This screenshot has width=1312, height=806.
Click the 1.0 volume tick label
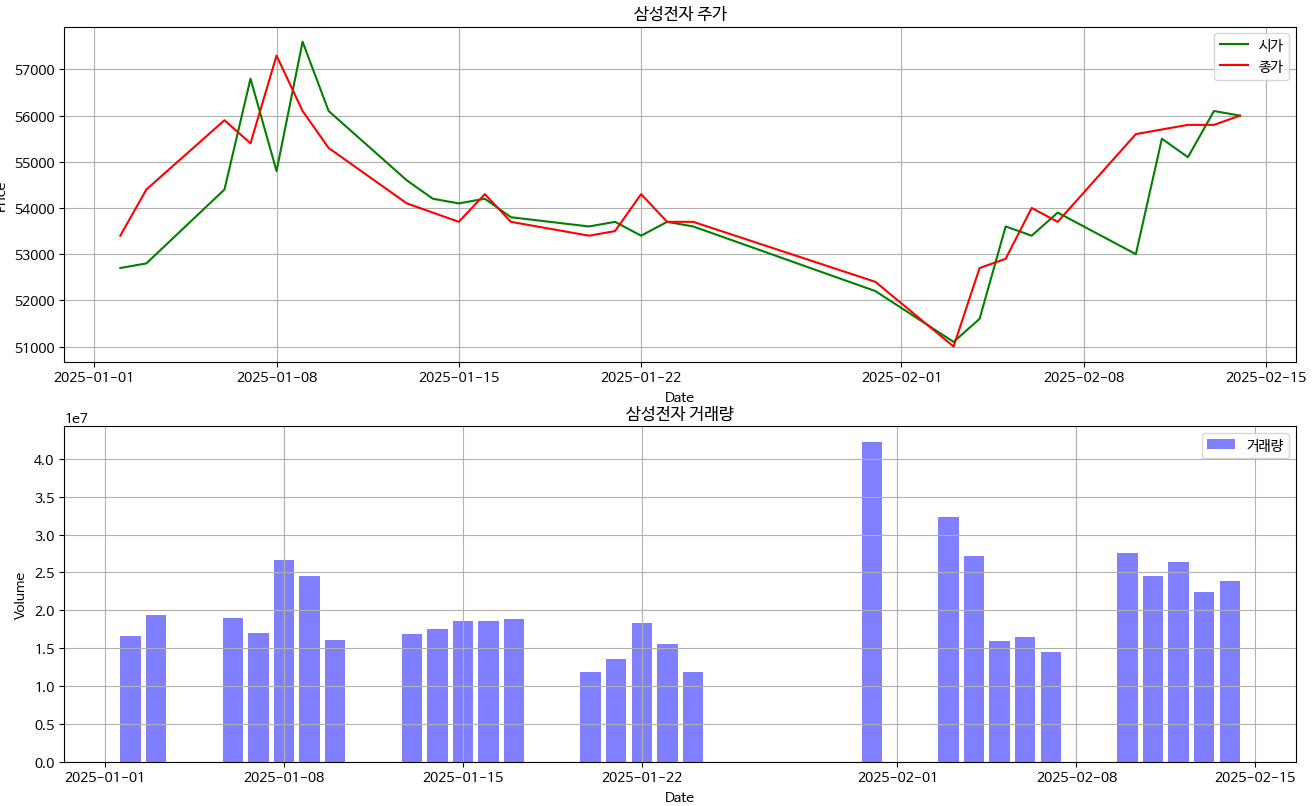(x=46, y=687)
